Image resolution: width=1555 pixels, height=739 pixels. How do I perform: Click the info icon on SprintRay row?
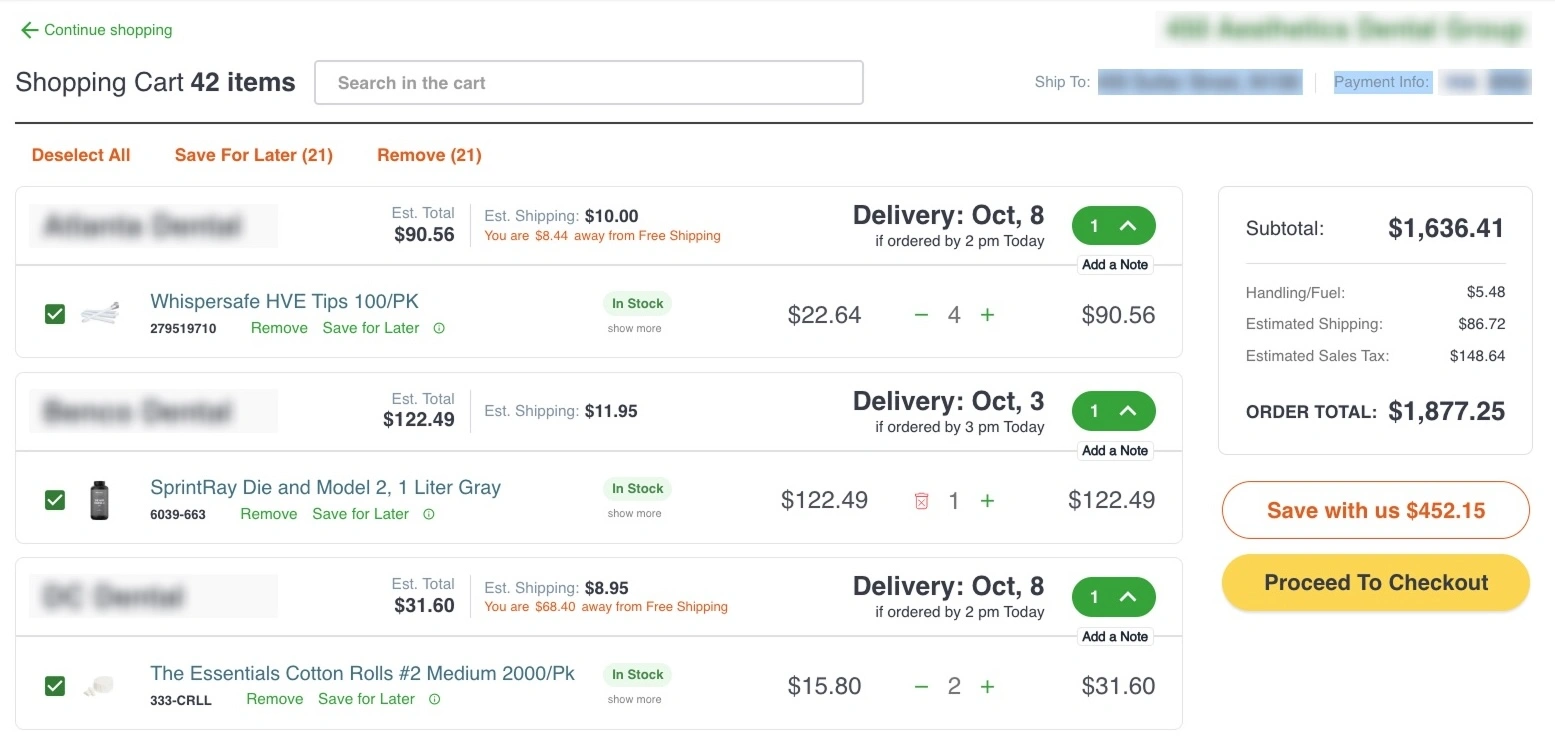(x=428, y=514)
